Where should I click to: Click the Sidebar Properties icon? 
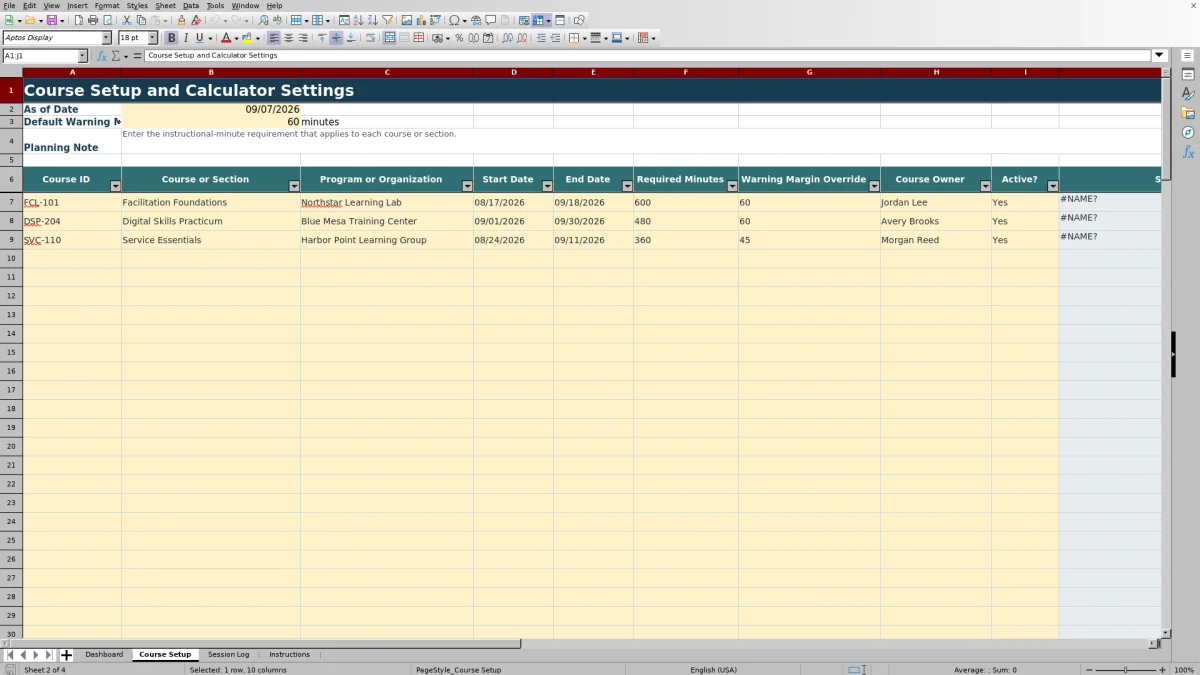coord(1188,75)
